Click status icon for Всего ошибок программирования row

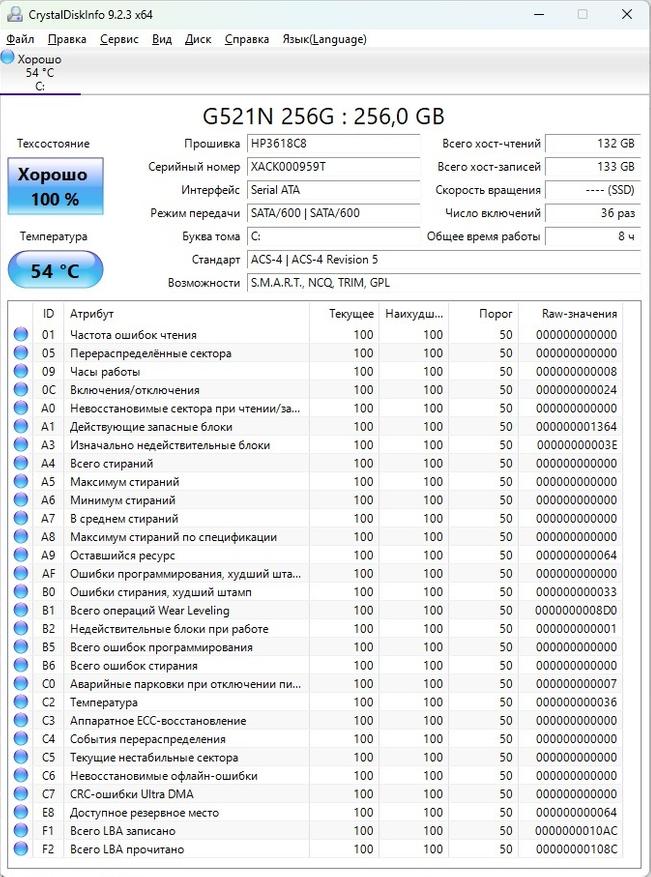coord(21,647)
